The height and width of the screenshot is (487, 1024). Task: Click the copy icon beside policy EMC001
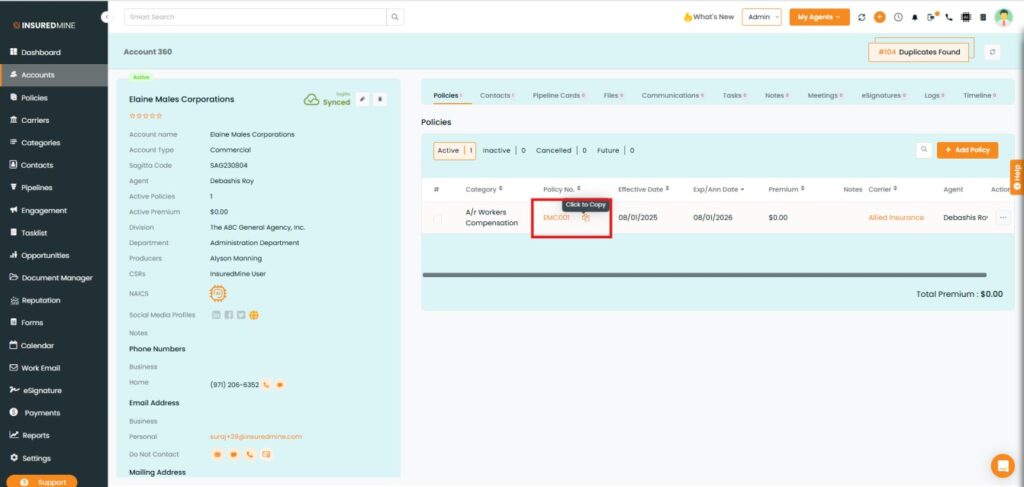point(586,217)
